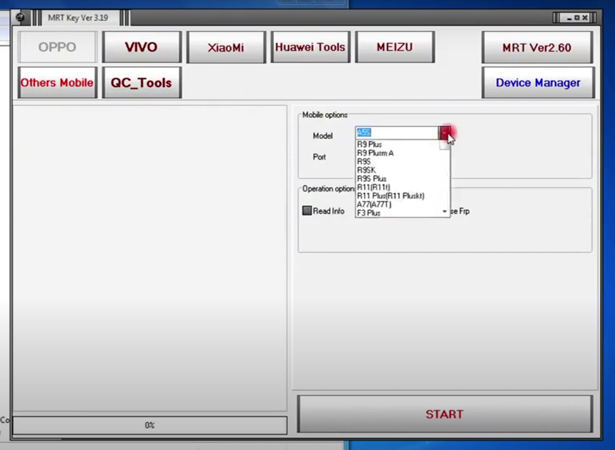
Task: Select F3 Plus from the model list
Action: click(369, 213)
